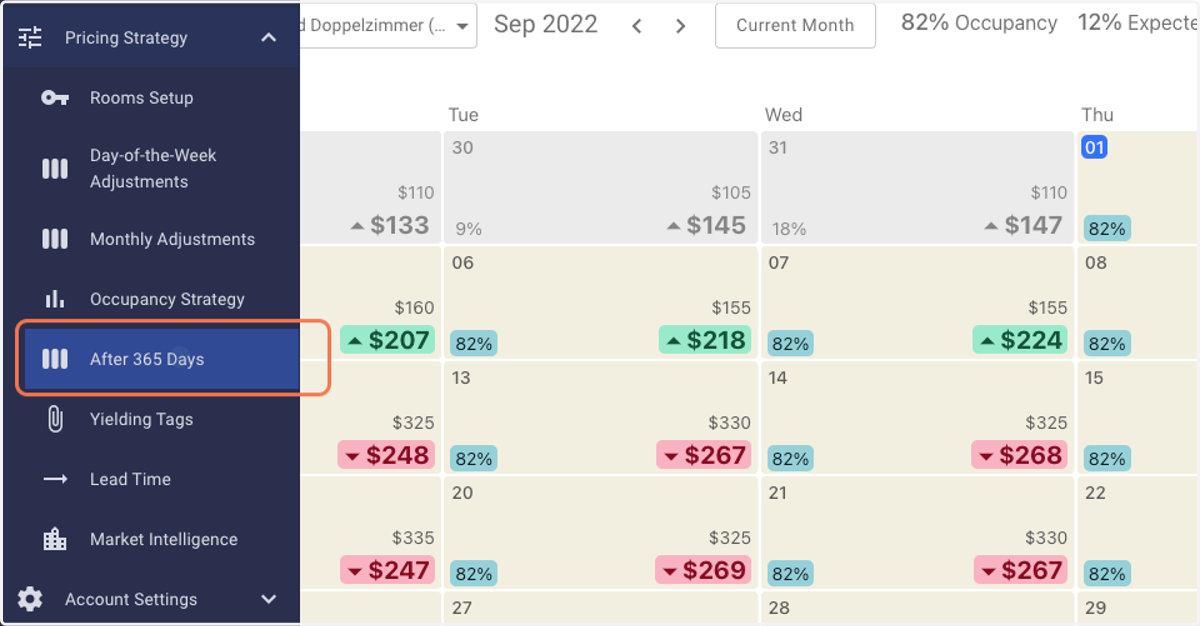Image resolution: width=1200 pixels, height=626 pixels.
Task: Go to previous month with left arrow
Action: [x=637, y=26]
